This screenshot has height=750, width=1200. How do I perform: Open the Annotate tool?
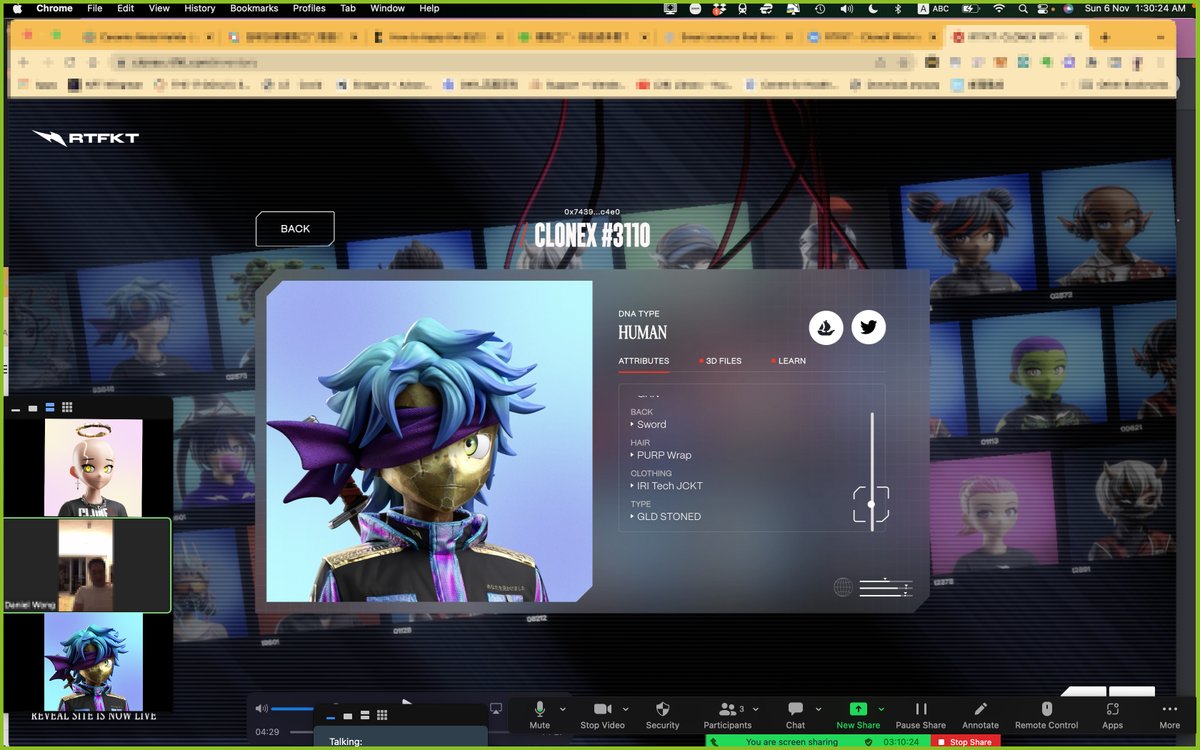(x=980, y=714)
